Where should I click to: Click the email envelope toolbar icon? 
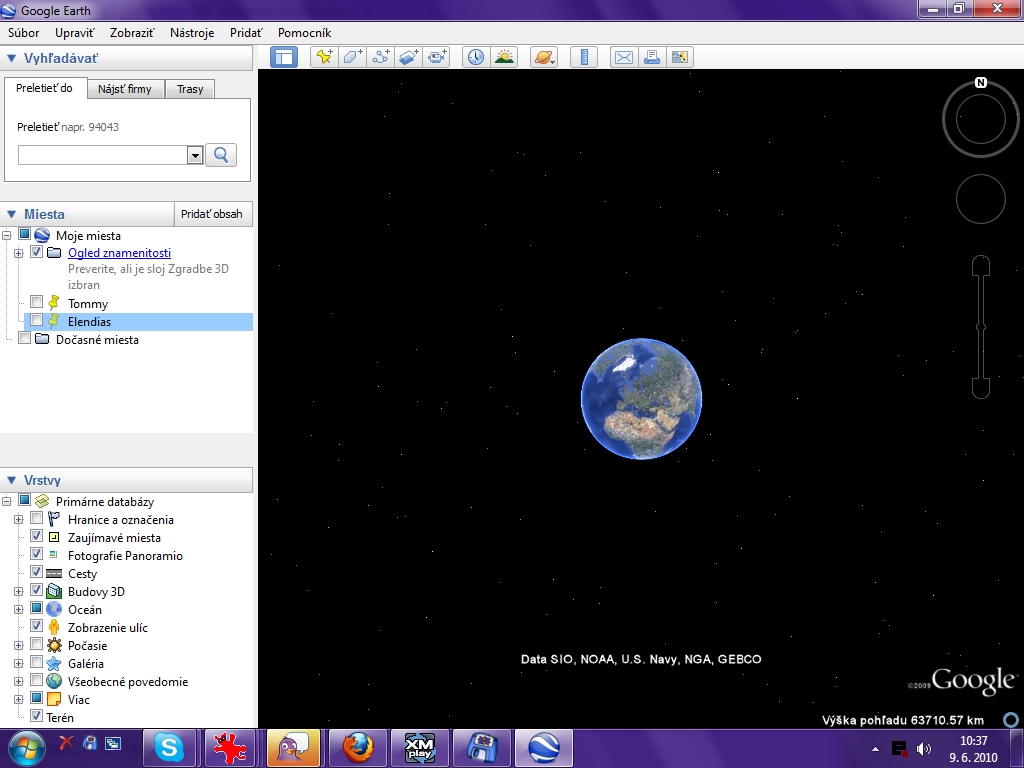tap(624, 57)
